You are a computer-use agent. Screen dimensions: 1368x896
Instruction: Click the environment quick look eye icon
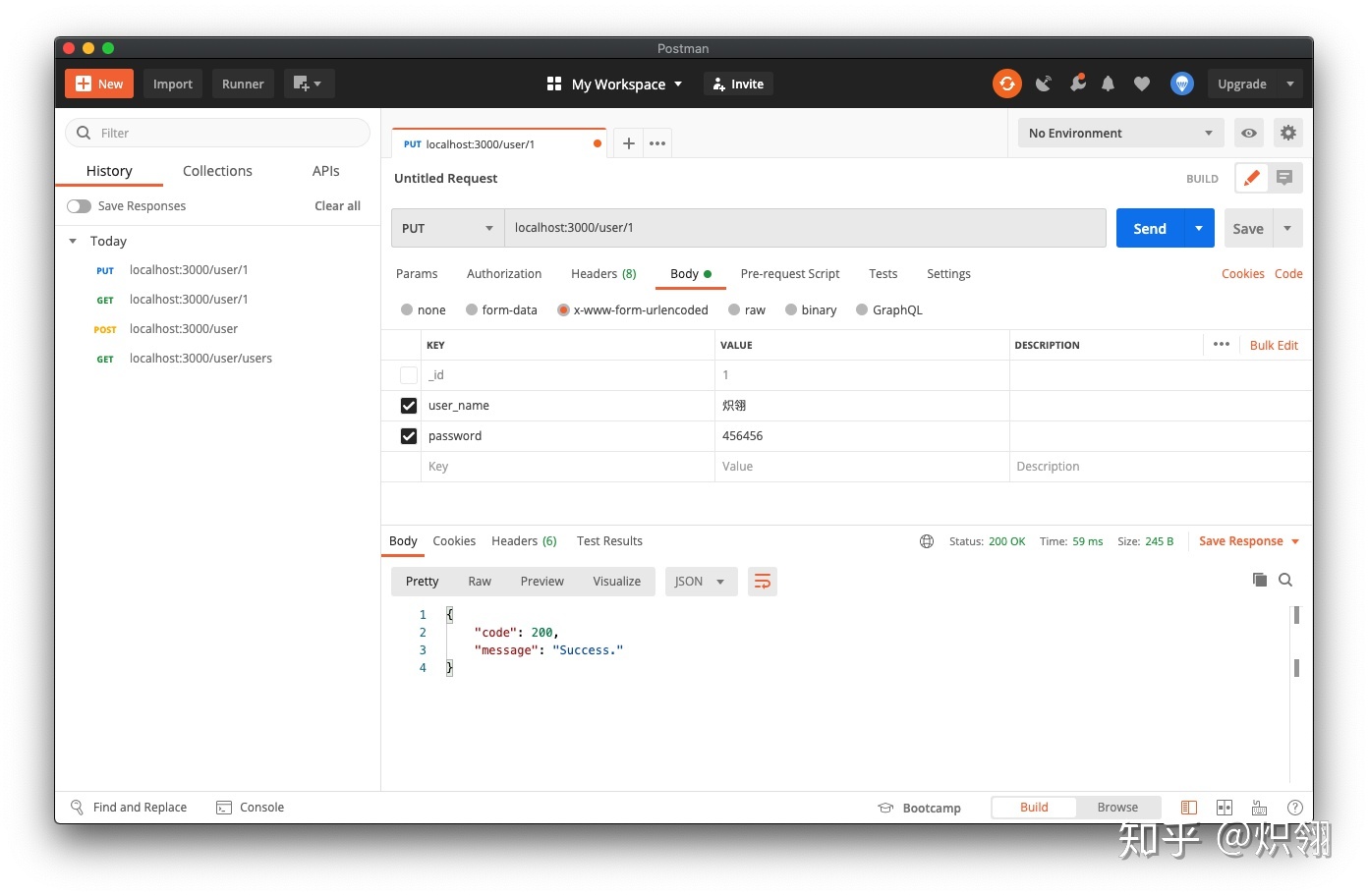point(1248,133)
